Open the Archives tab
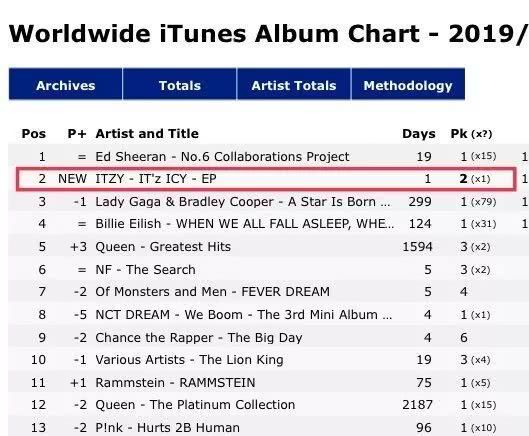Viewport: 529px width, 436px height. click(65, 84)
